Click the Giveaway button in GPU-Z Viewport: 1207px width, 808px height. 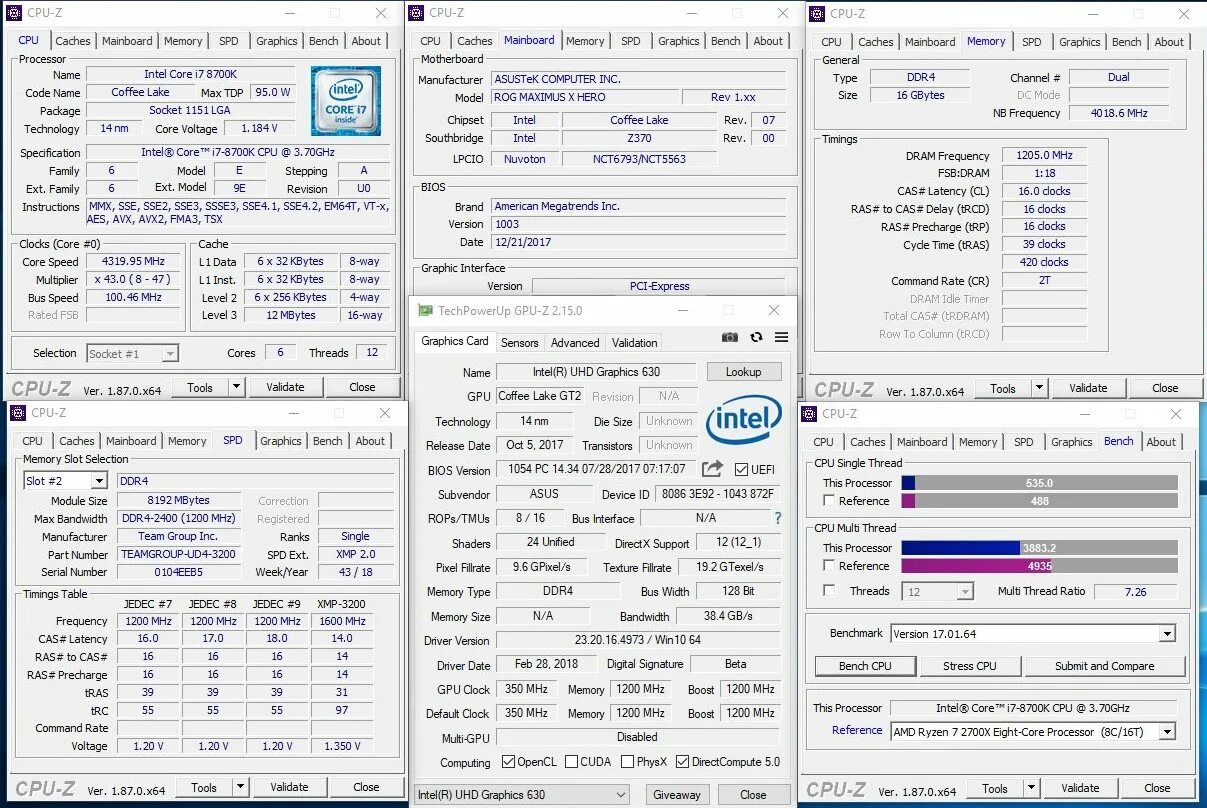(x=677, y=795)
